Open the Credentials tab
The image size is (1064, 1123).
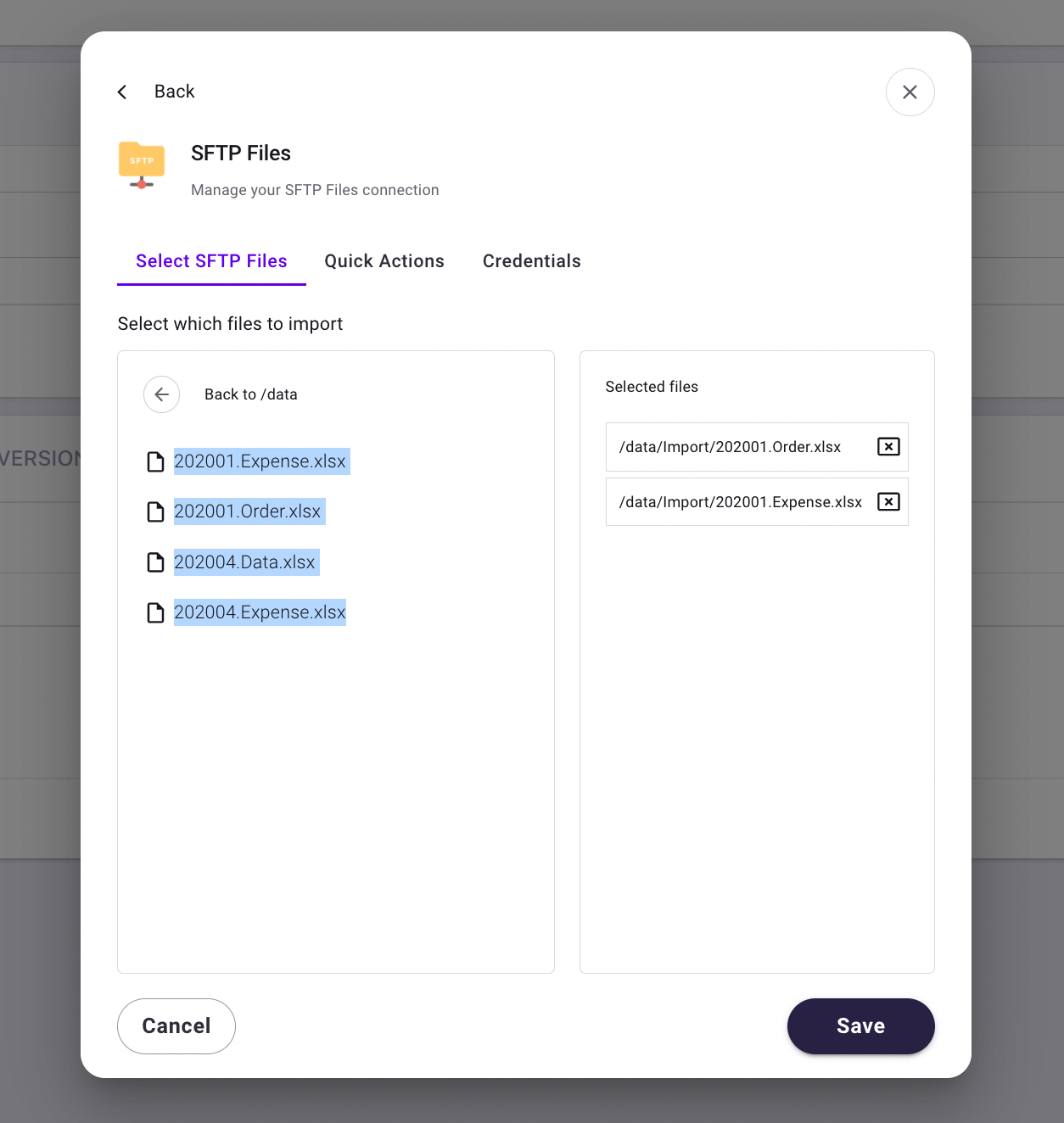pyautogui.click(x=532, y=261)
